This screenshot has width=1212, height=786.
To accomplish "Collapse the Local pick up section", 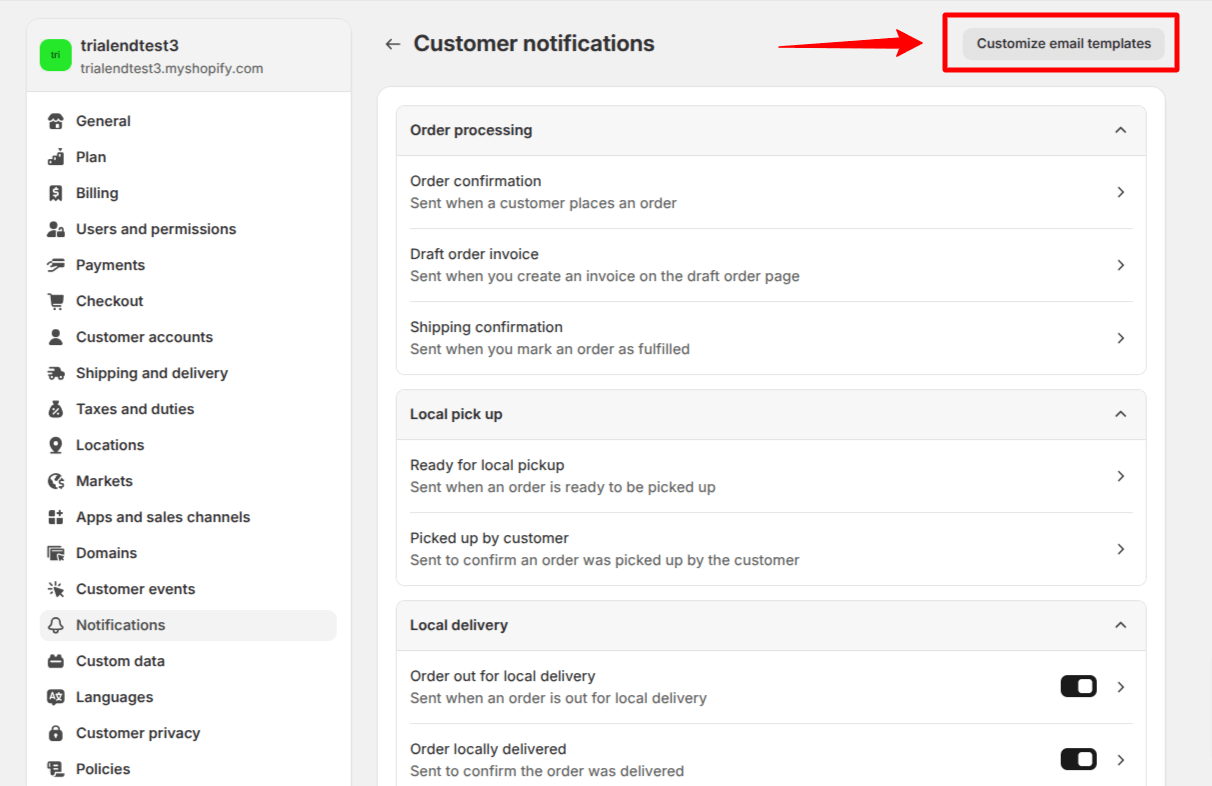I will 1120,414.
